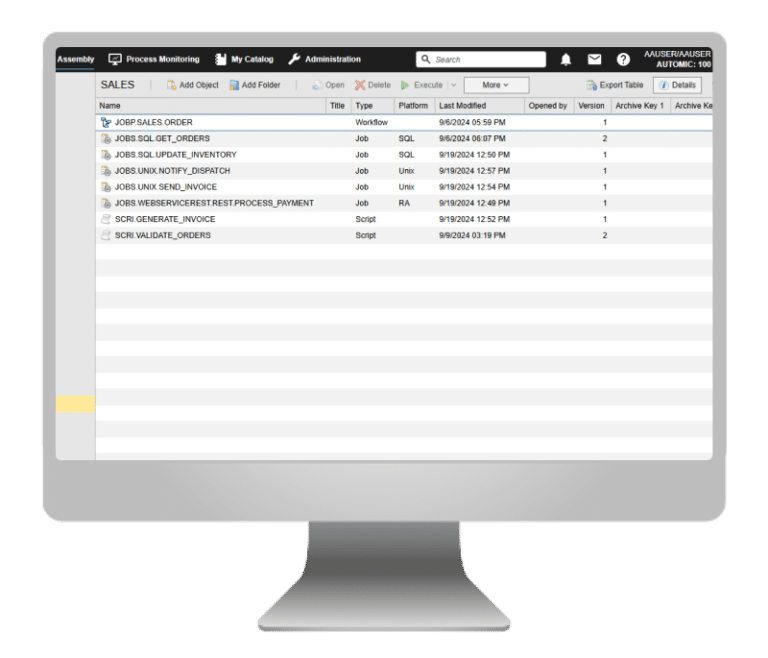The image size is (768, 658).
Task: Click Add Folder in the toolbar
Action: click(255, 85)
